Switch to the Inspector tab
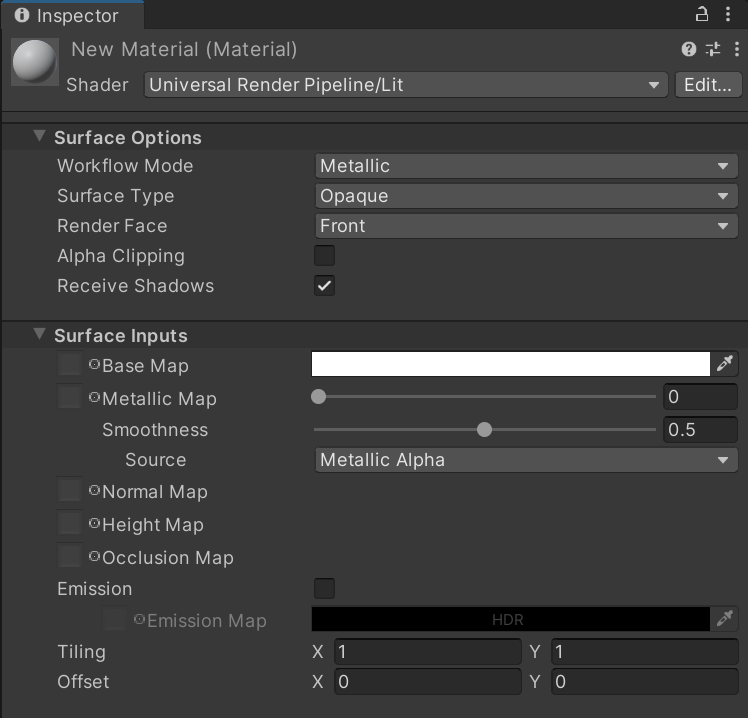 click(x=72, y=16)
